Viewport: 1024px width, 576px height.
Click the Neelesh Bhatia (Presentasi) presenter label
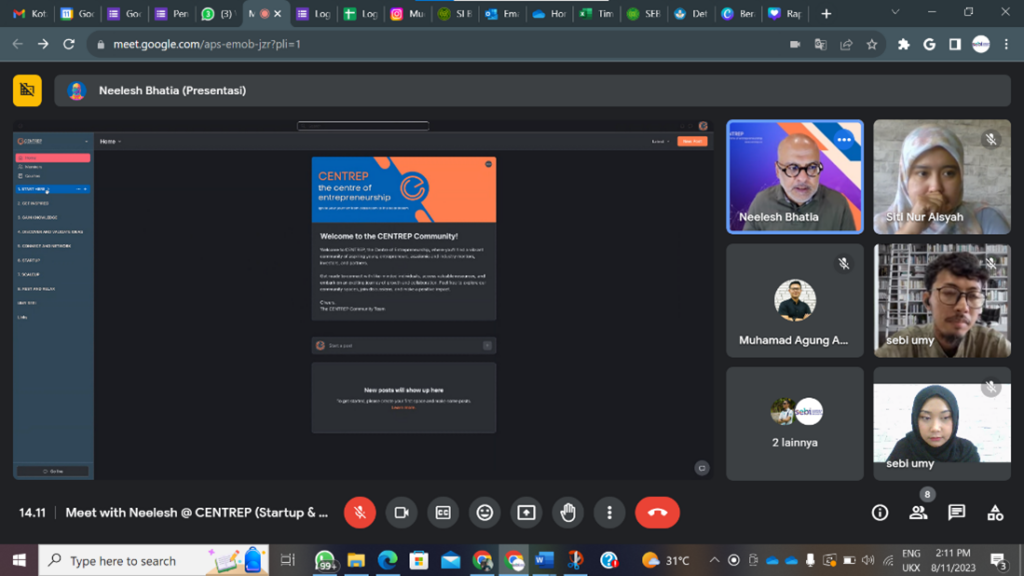[x=172, y=91]
